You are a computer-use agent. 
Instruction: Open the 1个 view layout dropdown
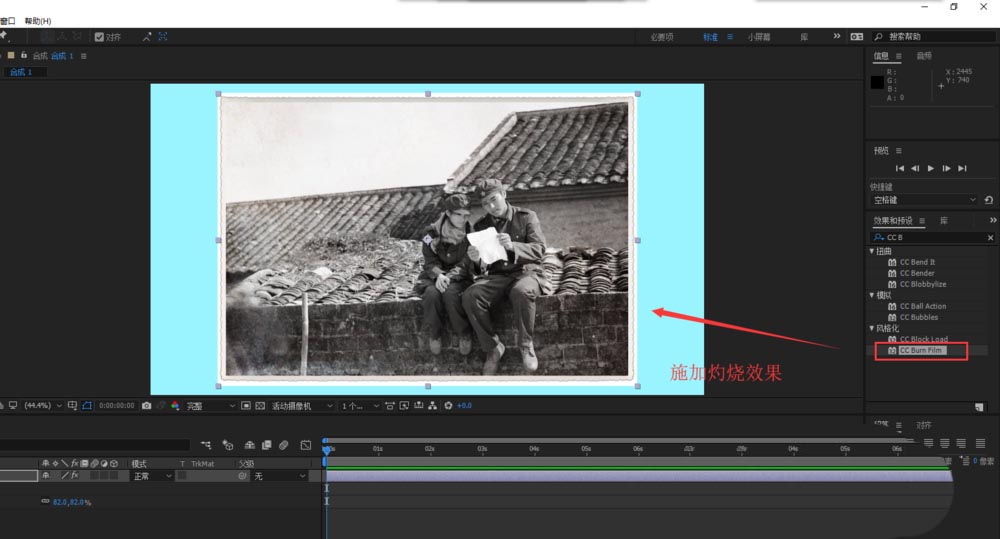360,406
